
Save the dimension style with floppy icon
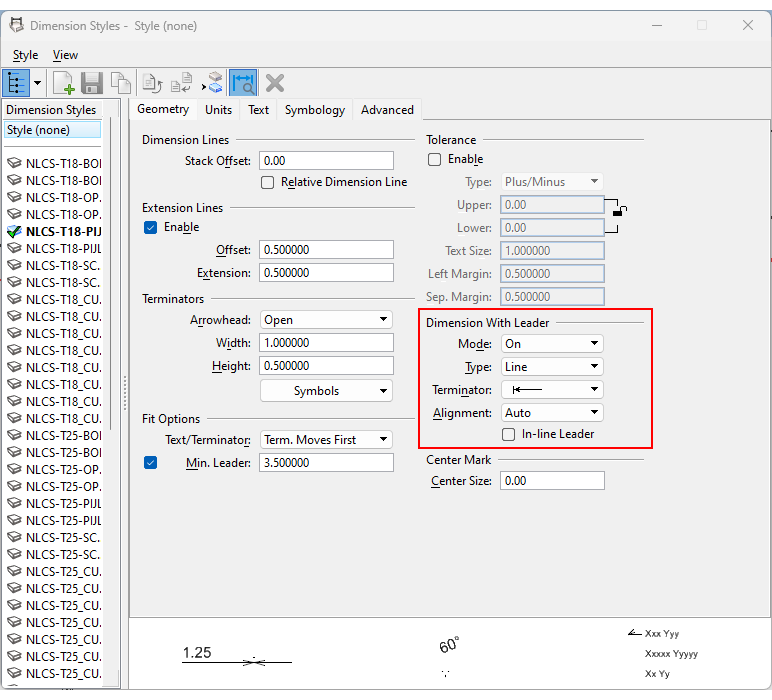(92, 83)
